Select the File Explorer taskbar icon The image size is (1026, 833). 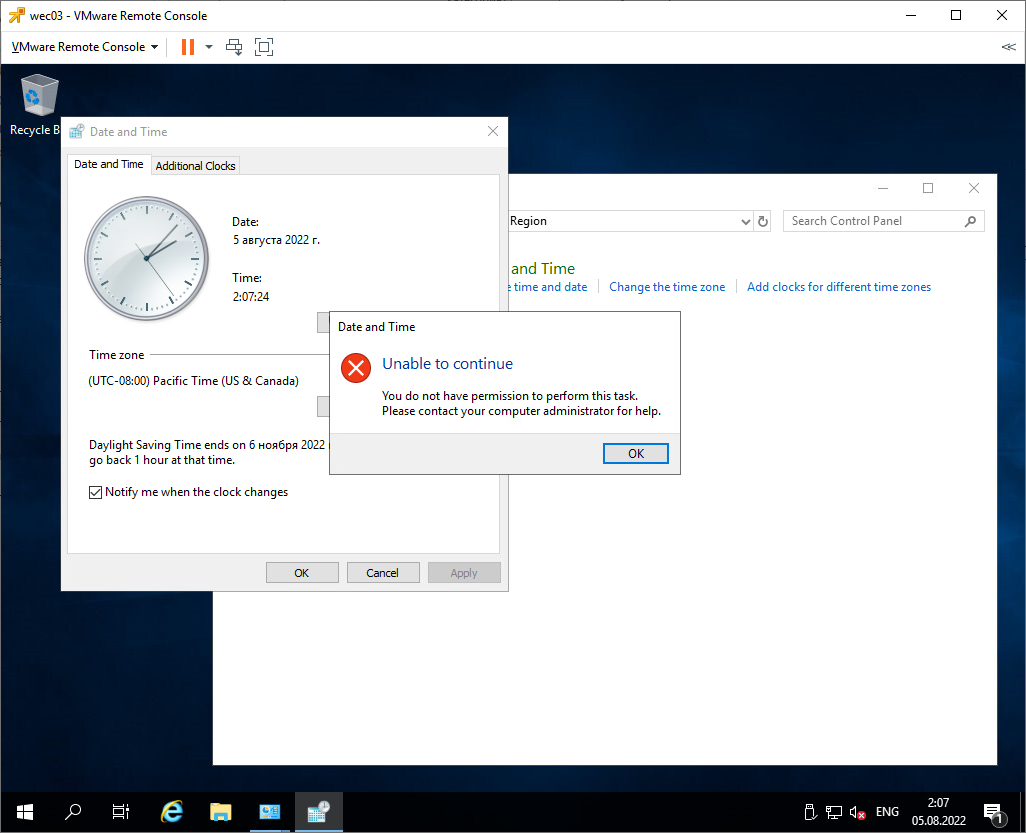[219, 811]
